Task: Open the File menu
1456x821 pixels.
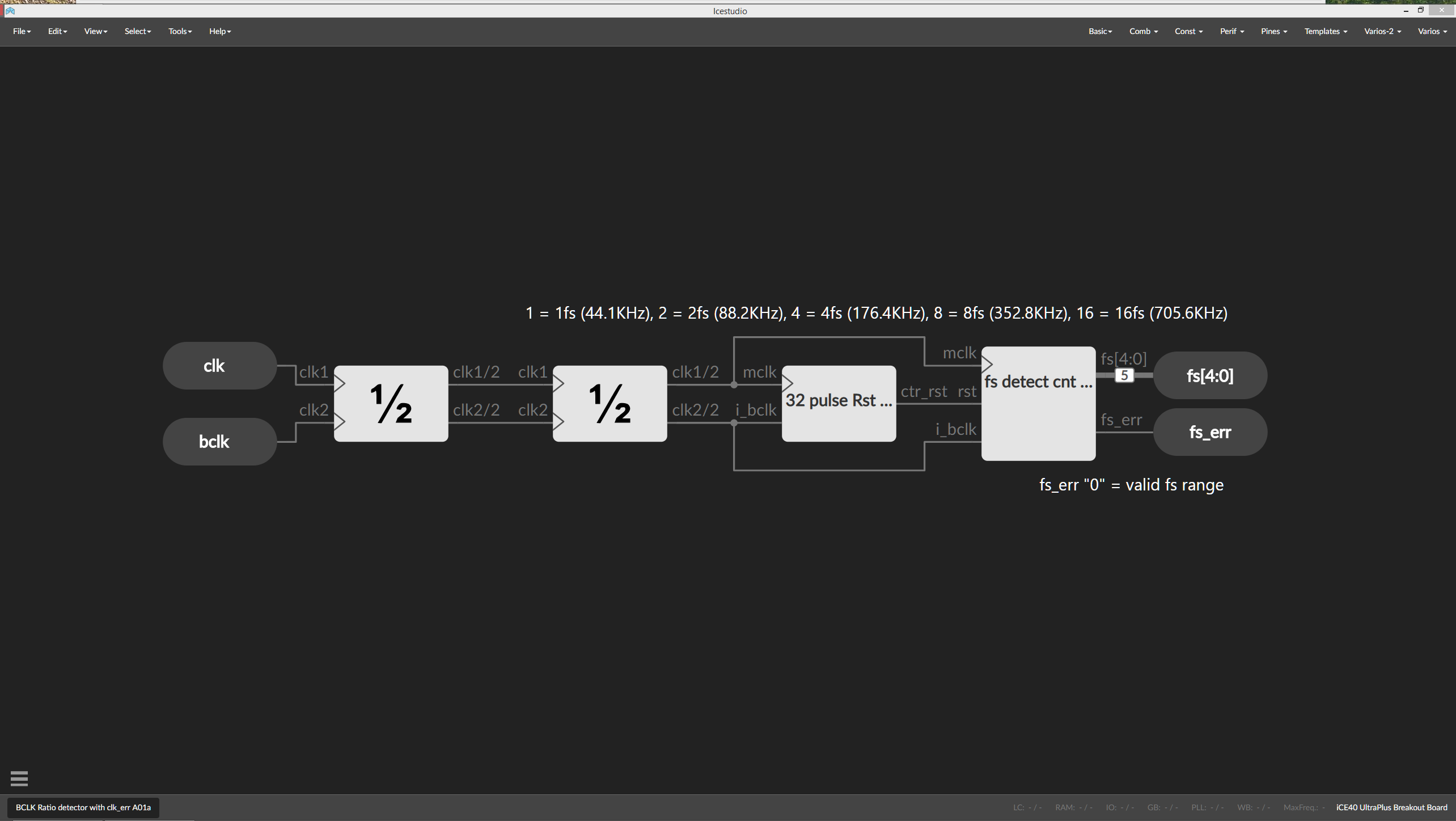Action: (22, 31)
